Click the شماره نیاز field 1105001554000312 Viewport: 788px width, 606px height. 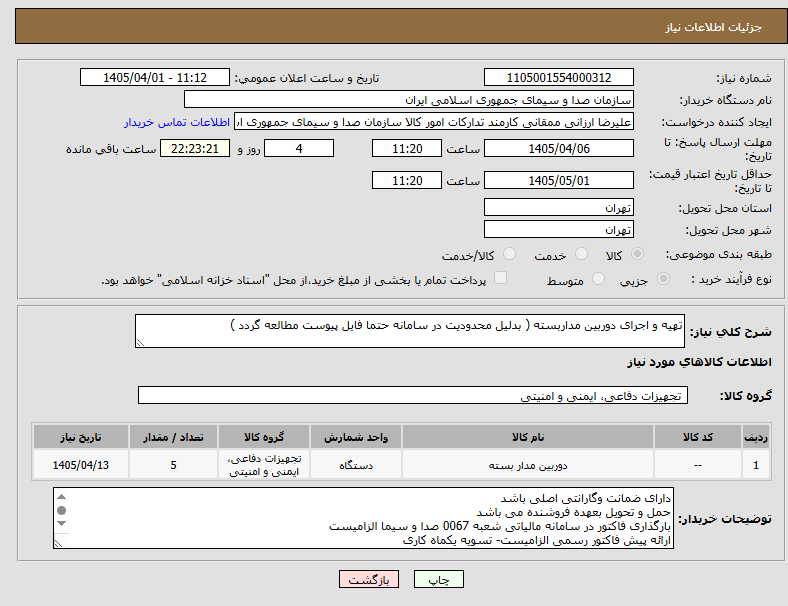click(x=559, y=77)
